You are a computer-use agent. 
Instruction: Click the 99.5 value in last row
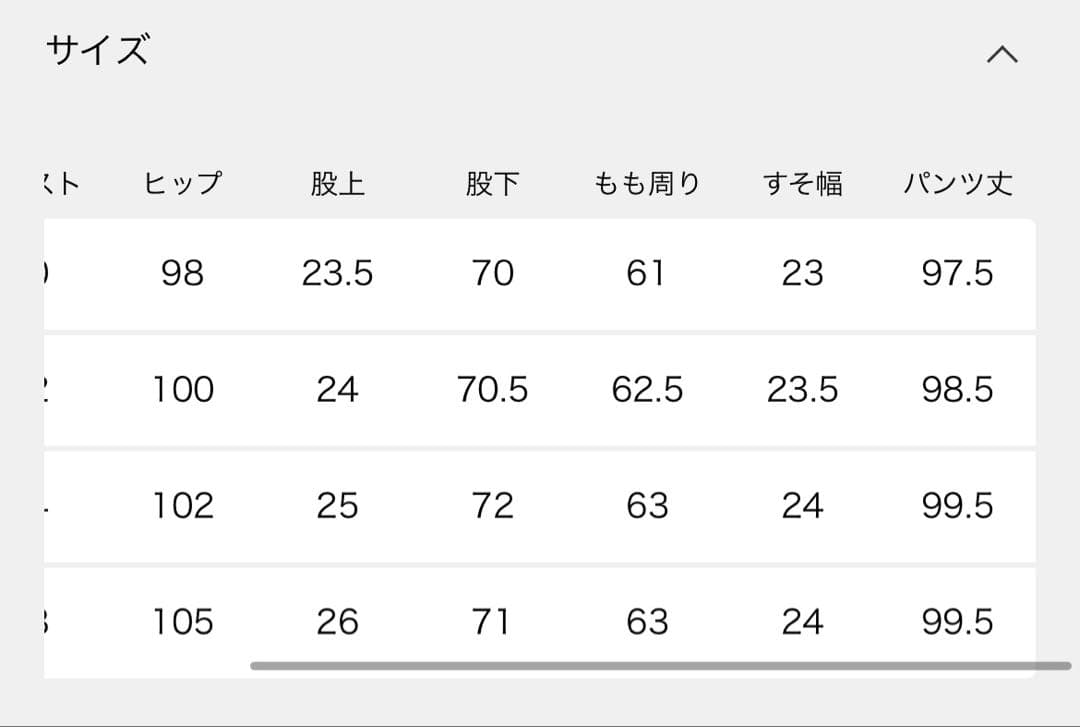click(x=957, y=622)
